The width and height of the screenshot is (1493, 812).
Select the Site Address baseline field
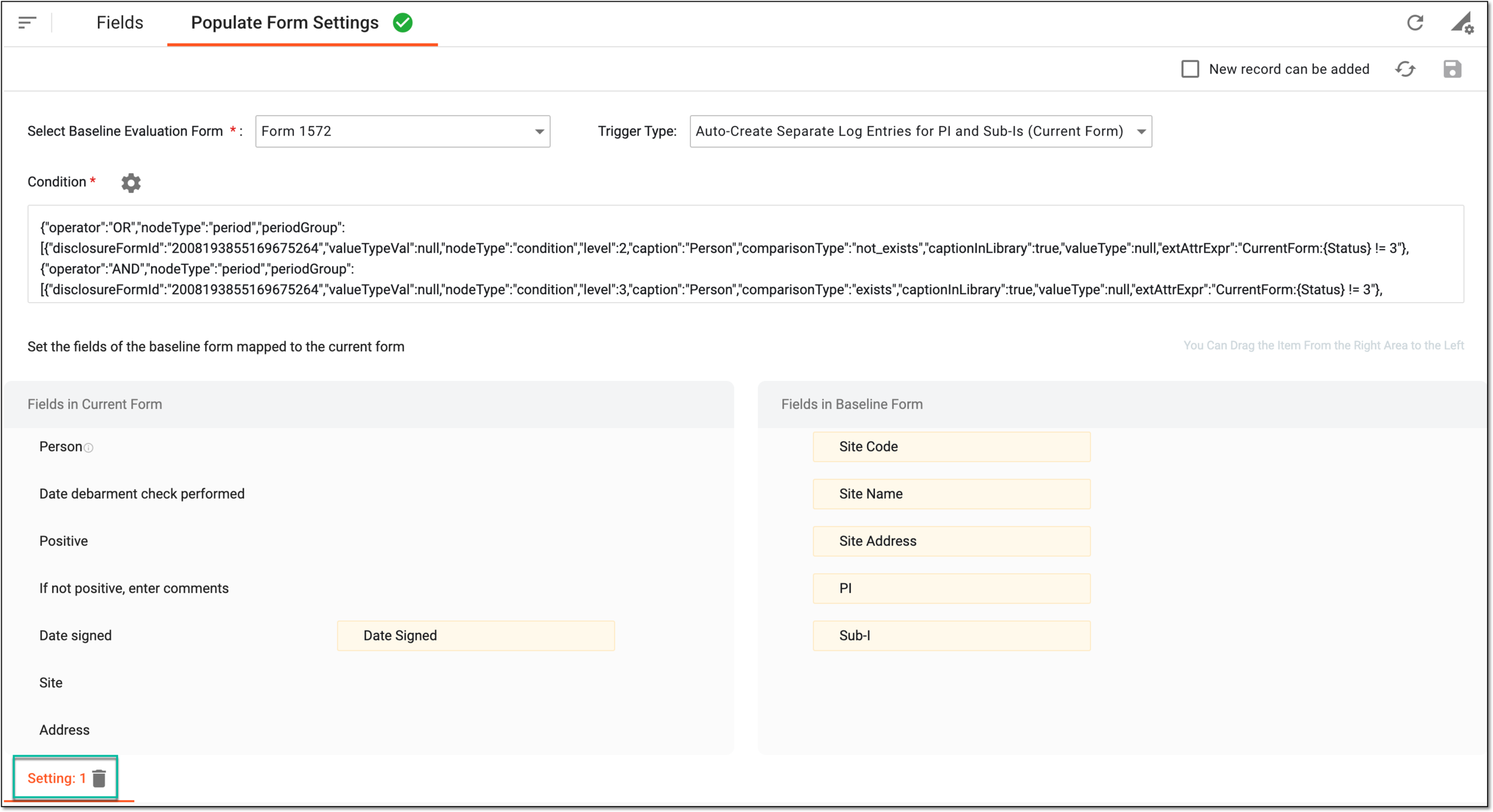pos(951,541)
